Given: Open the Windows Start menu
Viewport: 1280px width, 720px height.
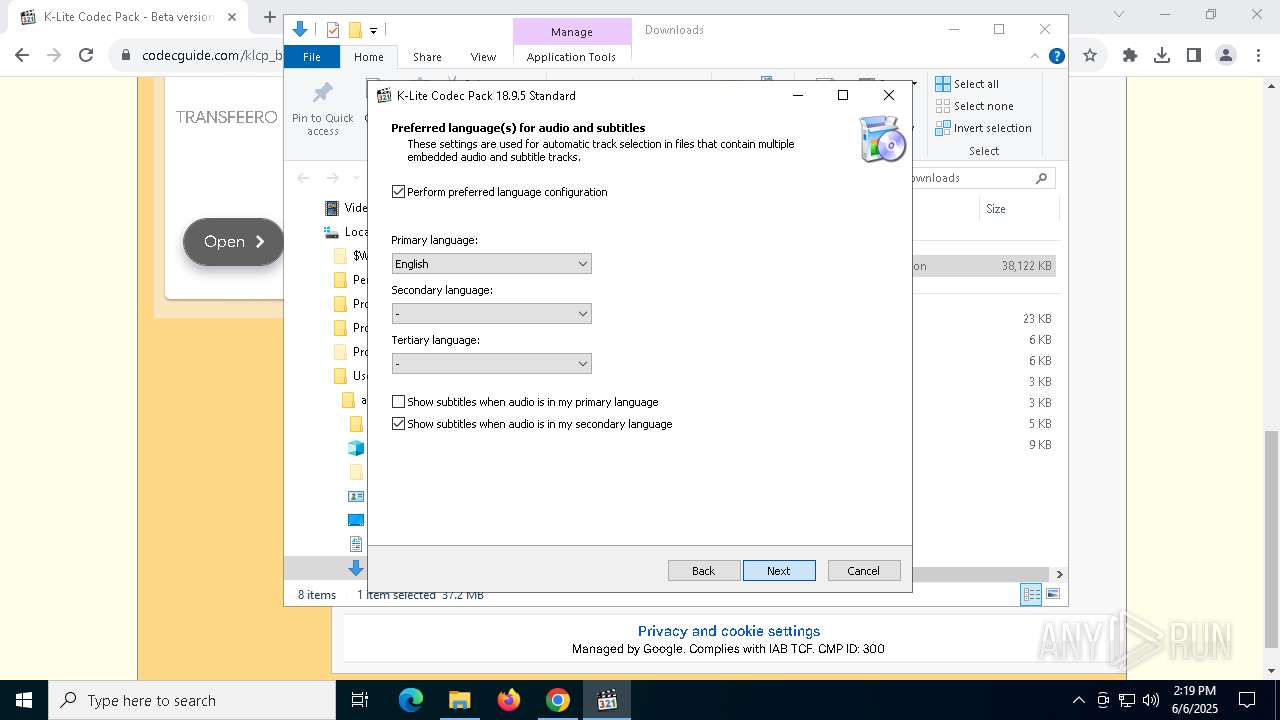Looking at the screenshot, I should (x=24, y=700).
